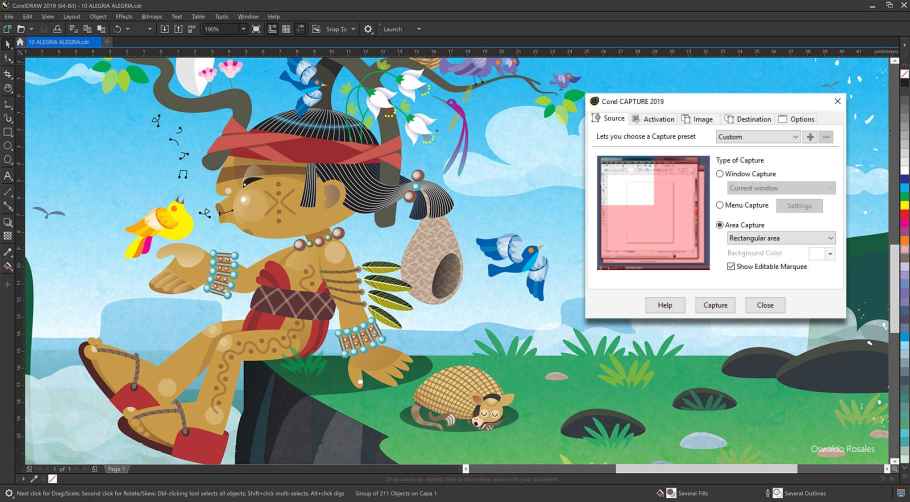Viewport: 910px width, 502px height.
Task: Click the add preset plus button
Action: pyautogui.click(x=810, y=137)
